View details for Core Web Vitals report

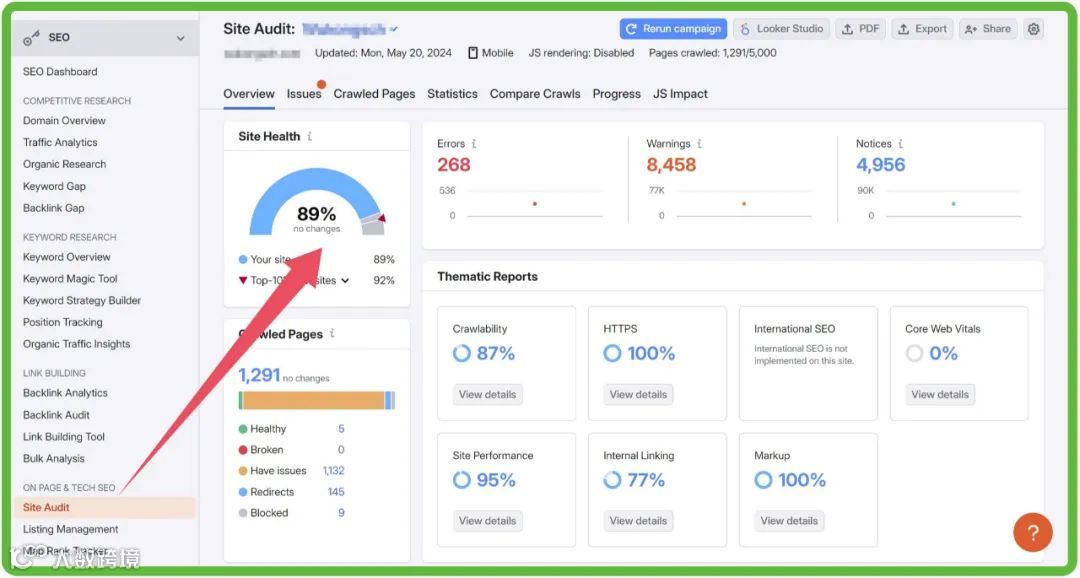tap(939, 395)
